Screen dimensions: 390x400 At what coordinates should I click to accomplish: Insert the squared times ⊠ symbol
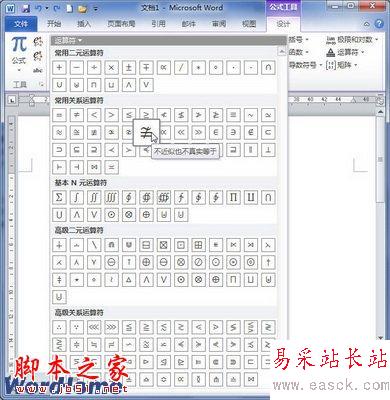tap(163, 245)
